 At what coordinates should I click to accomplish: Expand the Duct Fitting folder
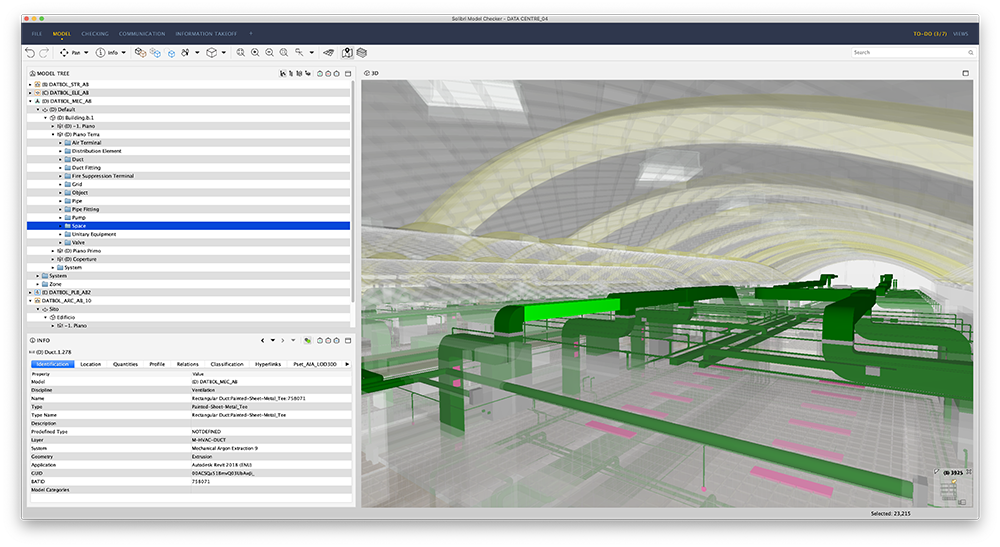click(61, 168)
